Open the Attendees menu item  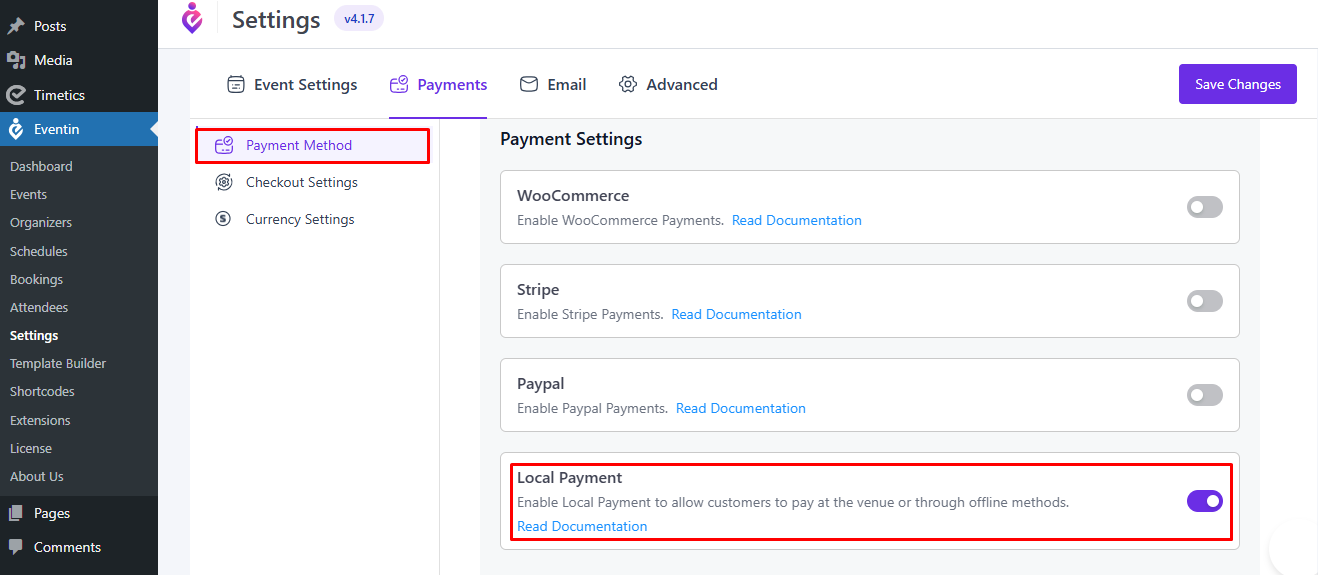39,307
